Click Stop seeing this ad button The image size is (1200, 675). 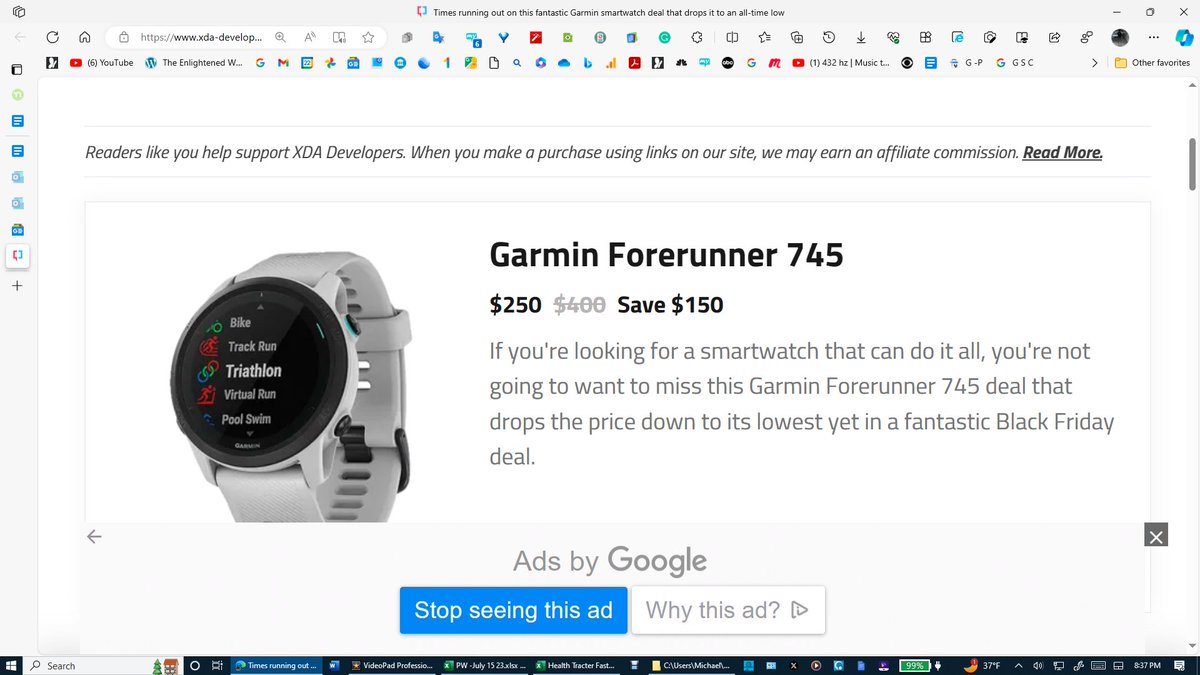(513, 610)
